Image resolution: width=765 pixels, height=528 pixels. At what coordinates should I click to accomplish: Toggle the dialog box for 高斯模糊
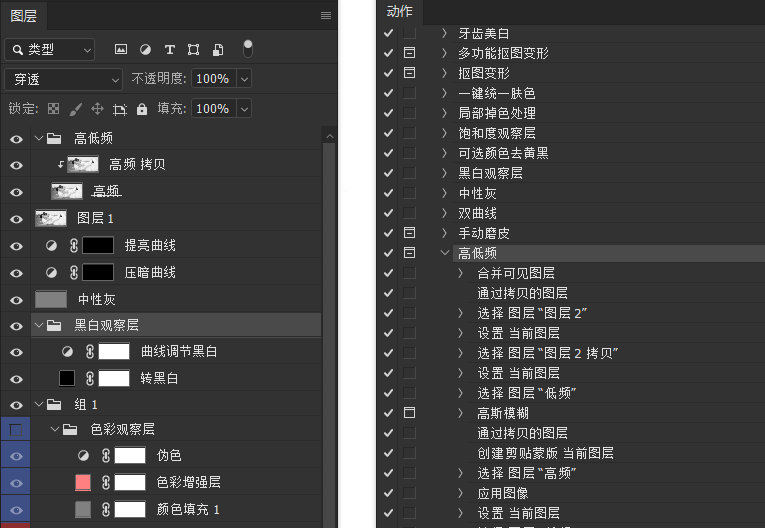409,412
